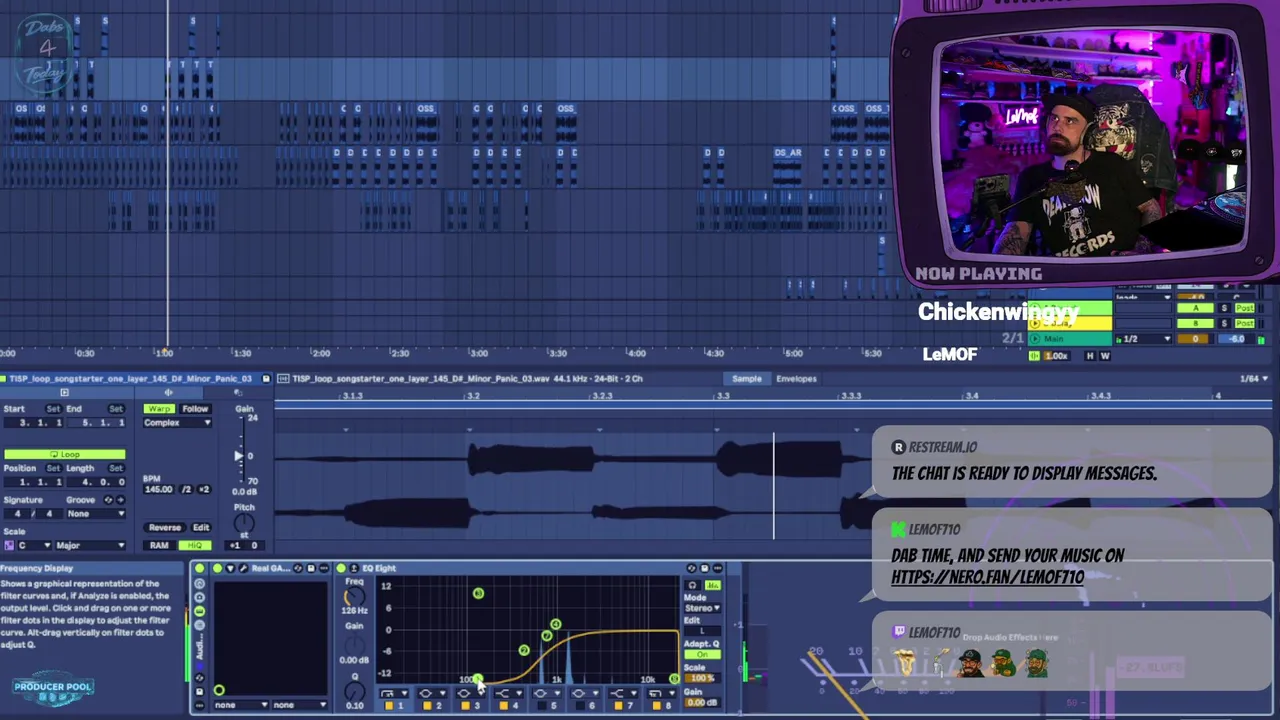The width and height of the screenshot is (1280, 720).
Task: Switch to the Sample tab
Action: coord(747,379)
